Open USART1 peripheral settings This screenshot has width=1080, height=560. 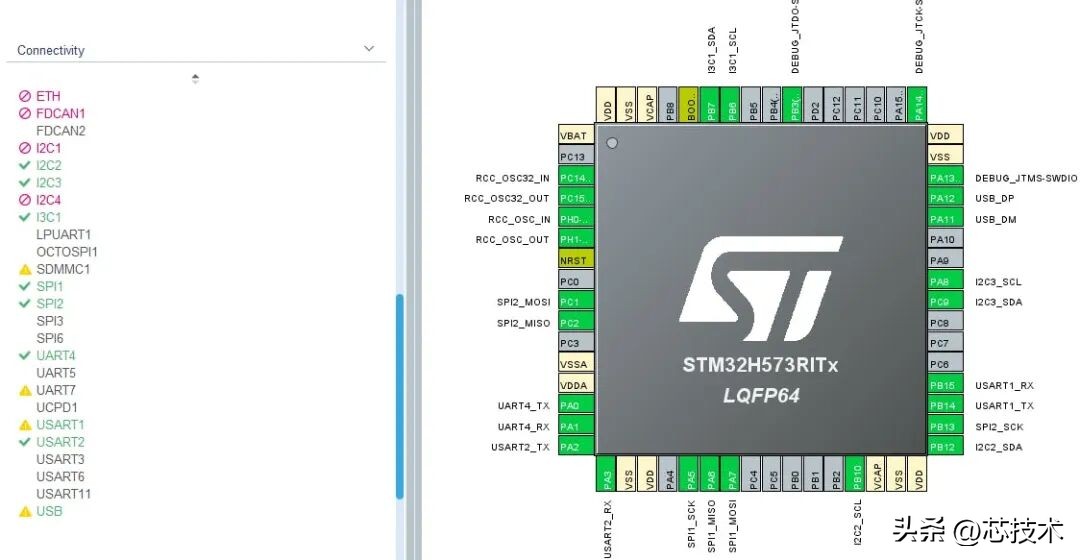pyautogui.click(x=60, y=424)
